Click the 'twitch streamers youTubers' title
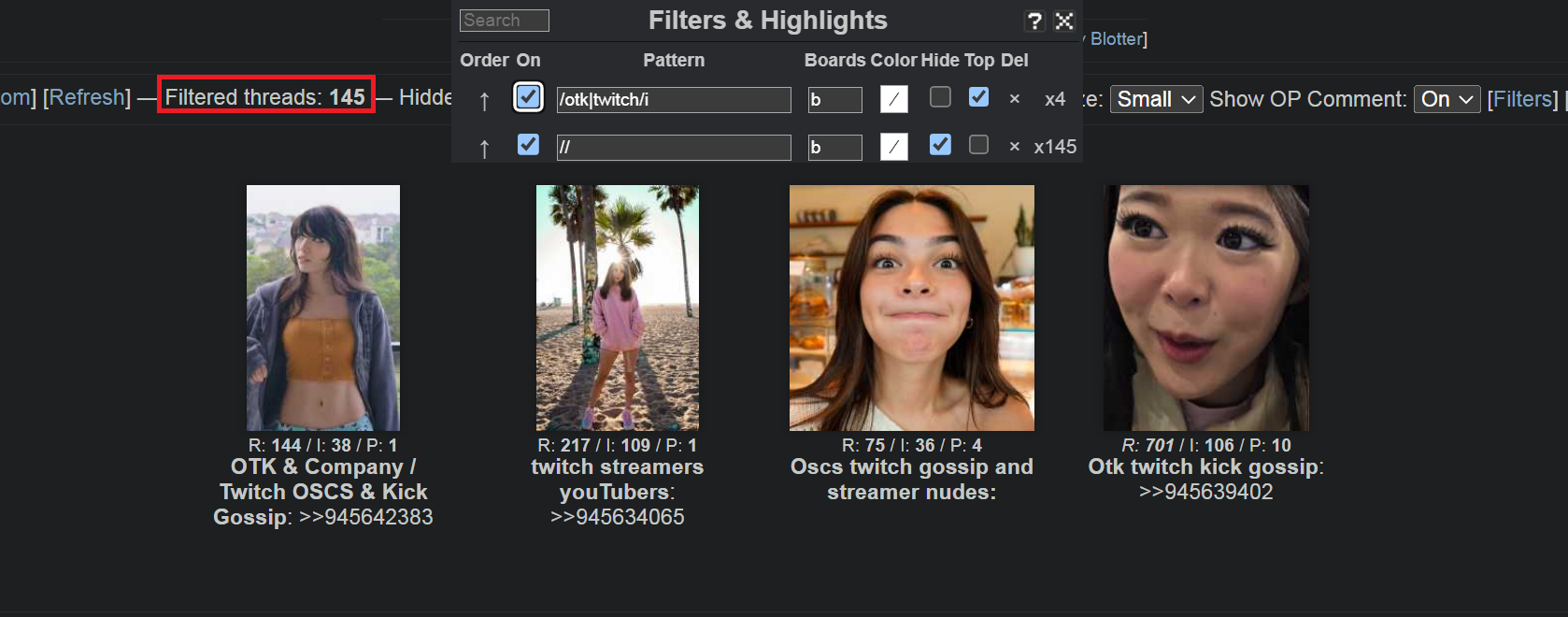This screenshot has width=1568, height=617. click(618, 480)
